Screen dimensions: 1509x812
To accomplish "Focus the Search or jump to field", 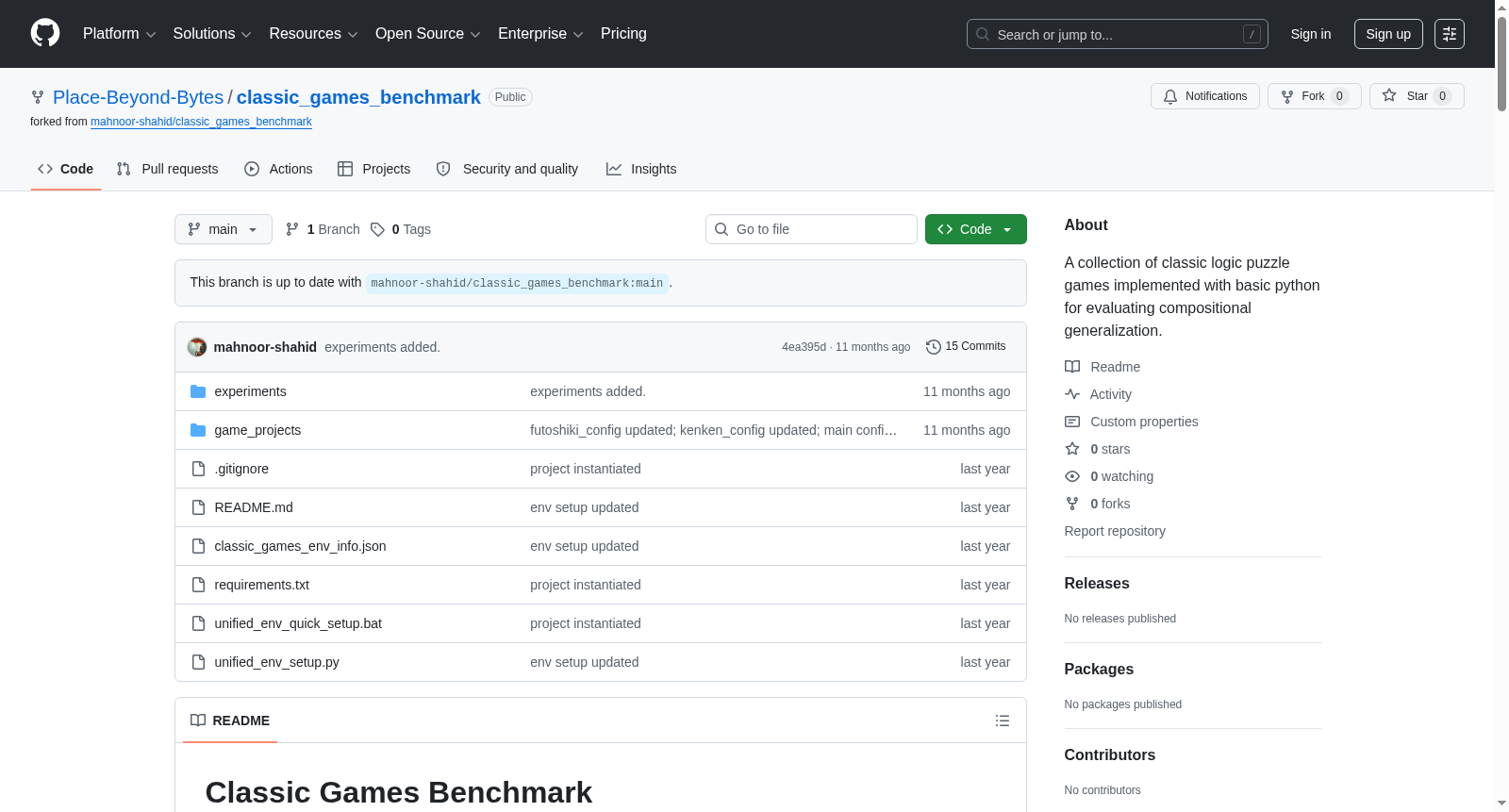I will click(1118, 34).
